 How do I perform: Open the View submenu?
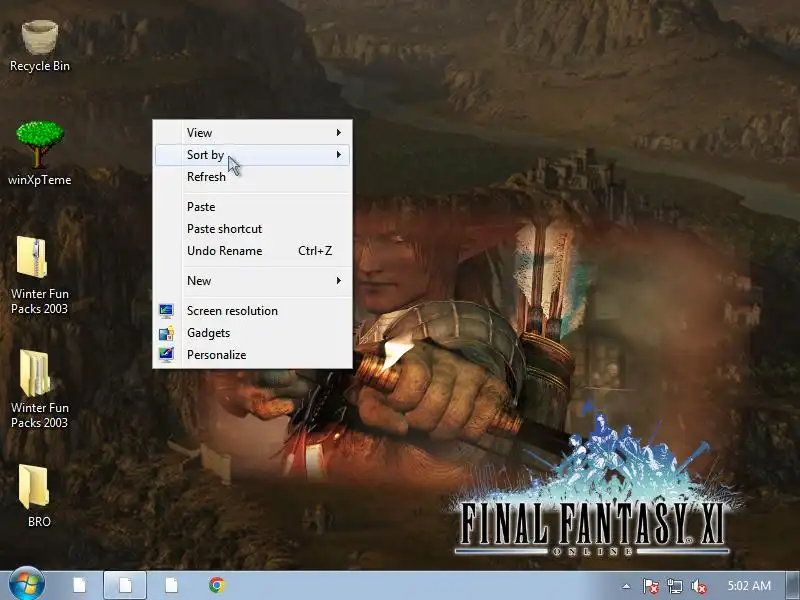click(253, 133)
